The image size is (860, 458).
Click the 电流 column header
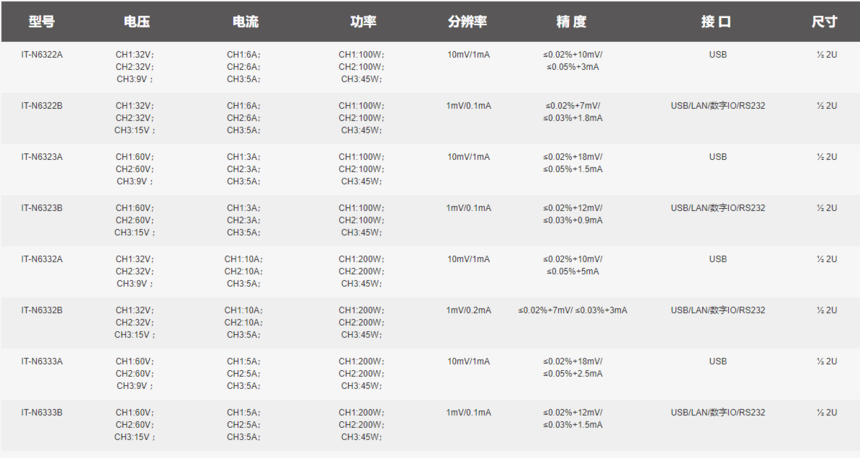[x=245, y=22]
